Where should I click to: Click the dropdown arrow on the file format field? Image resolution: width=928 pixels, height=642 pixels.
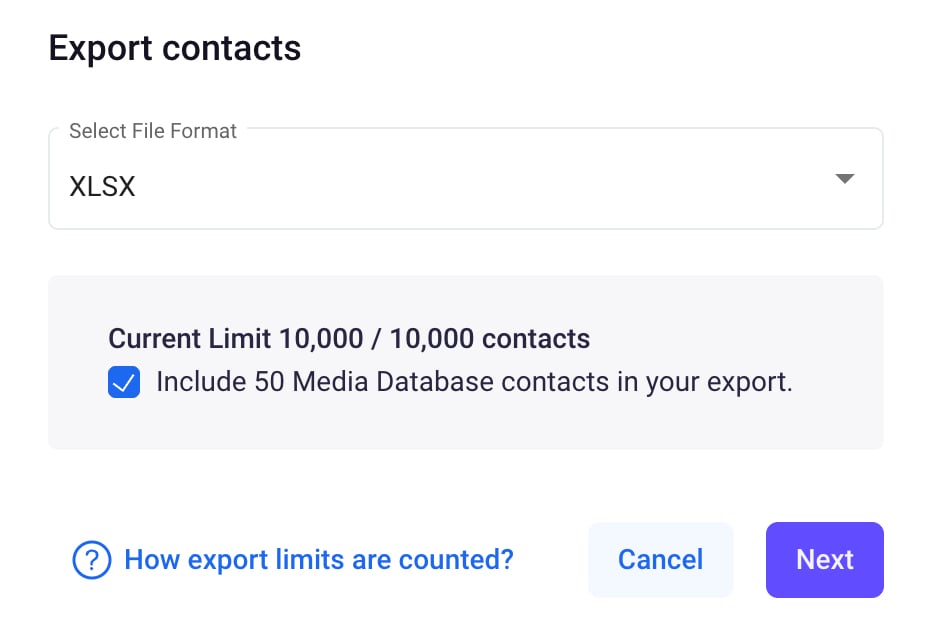845,178
